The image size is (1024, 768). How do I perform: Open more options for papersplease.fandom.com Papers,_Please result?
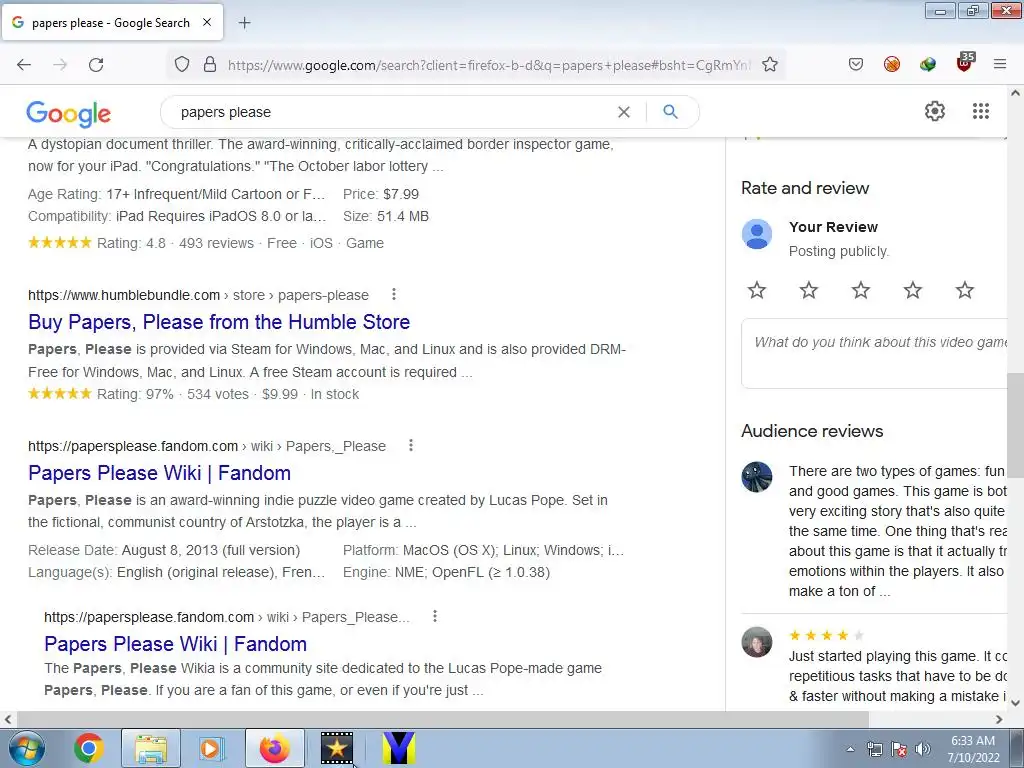click(411, 445)
